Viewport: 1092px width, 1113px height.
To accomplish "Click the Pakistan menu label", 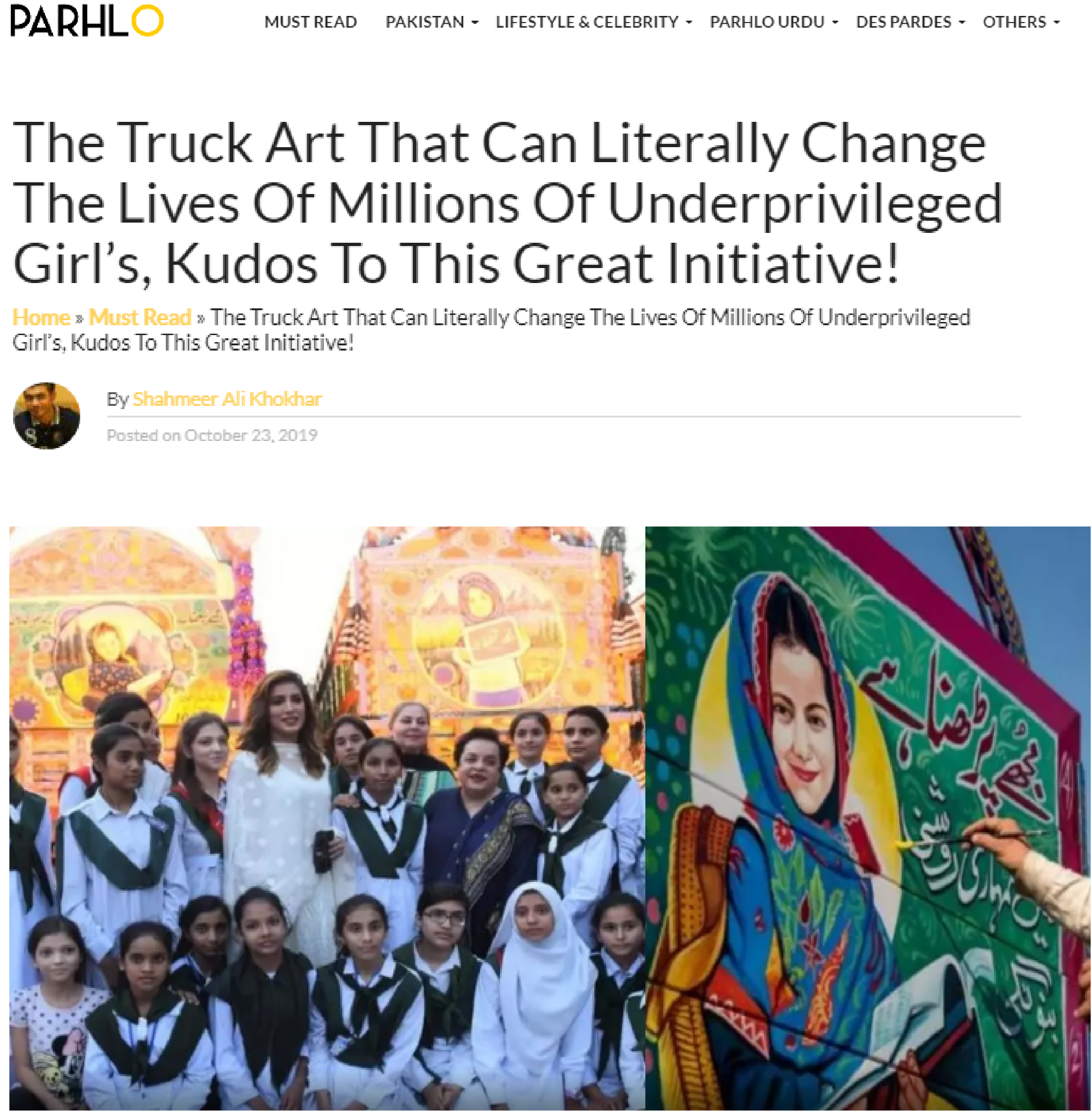I will pyautogui.click(x=425, y=22).
